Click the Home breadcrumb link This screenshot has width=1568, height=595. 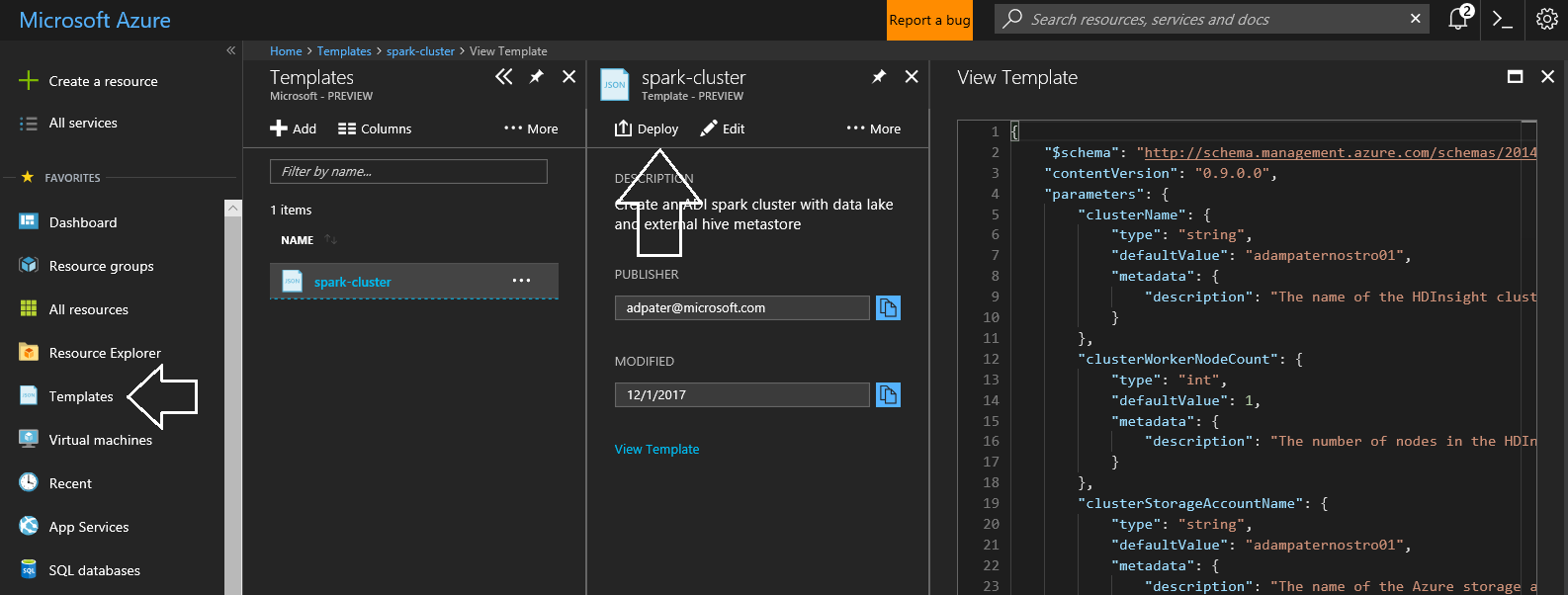click(x=286, y=51)
